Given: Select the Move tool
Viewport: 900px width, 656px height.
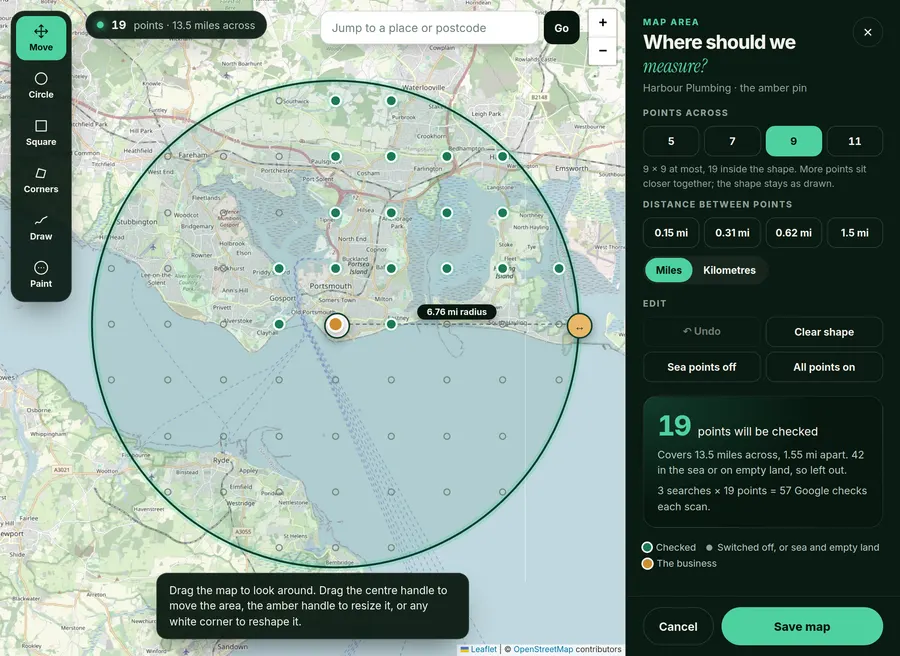Looking at the screenshot, I should [41, 38].
